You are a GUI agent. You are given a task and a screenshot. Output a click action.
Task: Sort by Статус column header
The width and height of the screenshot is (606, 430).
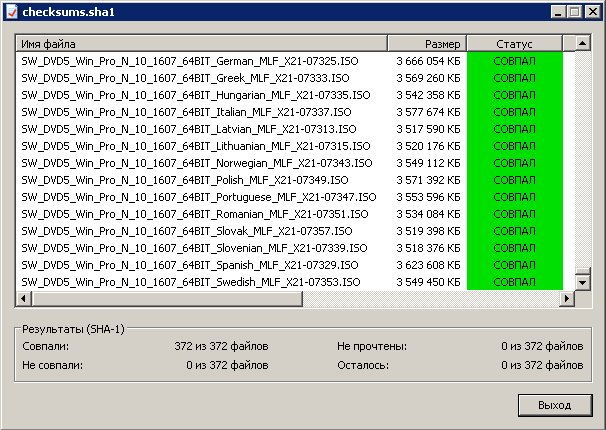(x=514, y=44)
